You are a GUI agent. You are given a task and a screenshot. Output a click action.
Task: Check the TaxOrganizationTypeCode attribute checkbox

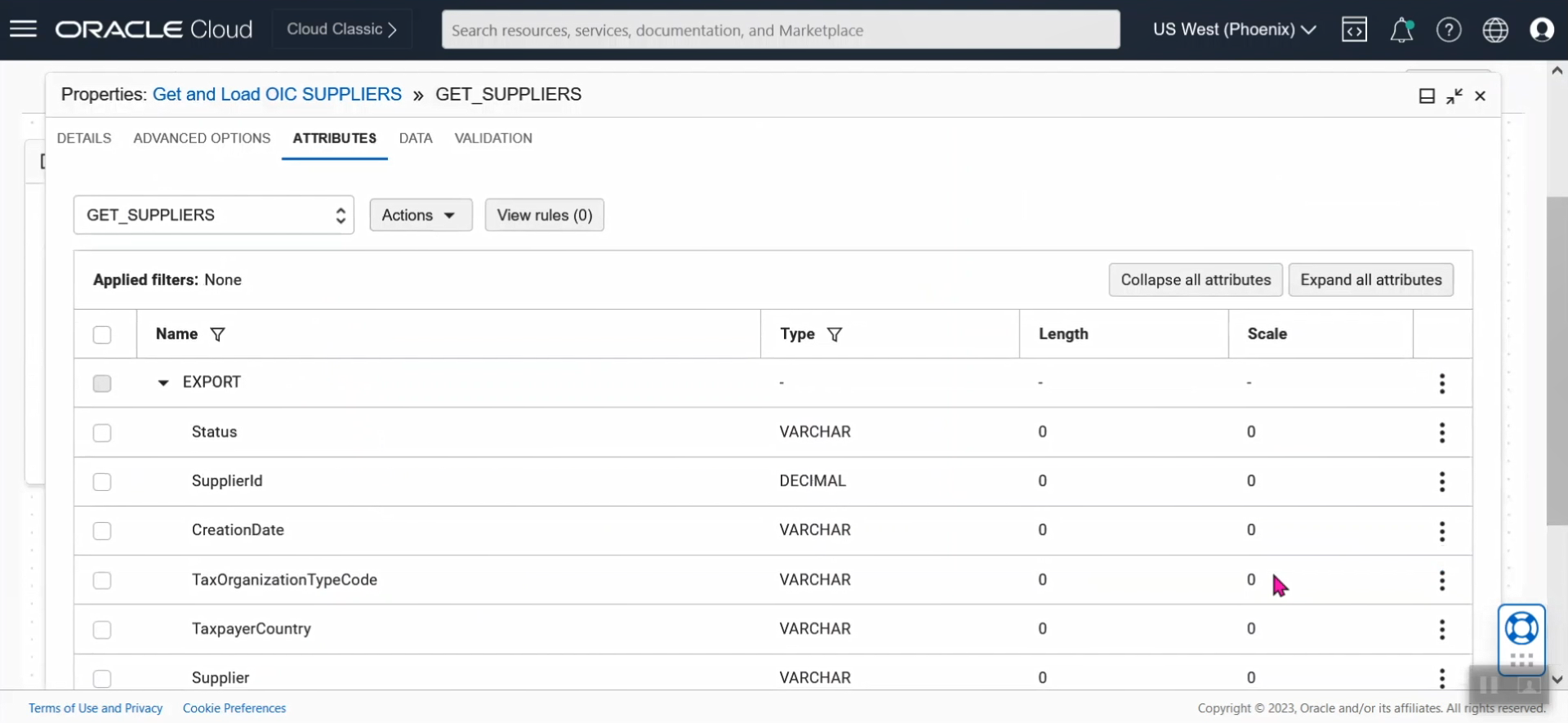tap(102, 580)
